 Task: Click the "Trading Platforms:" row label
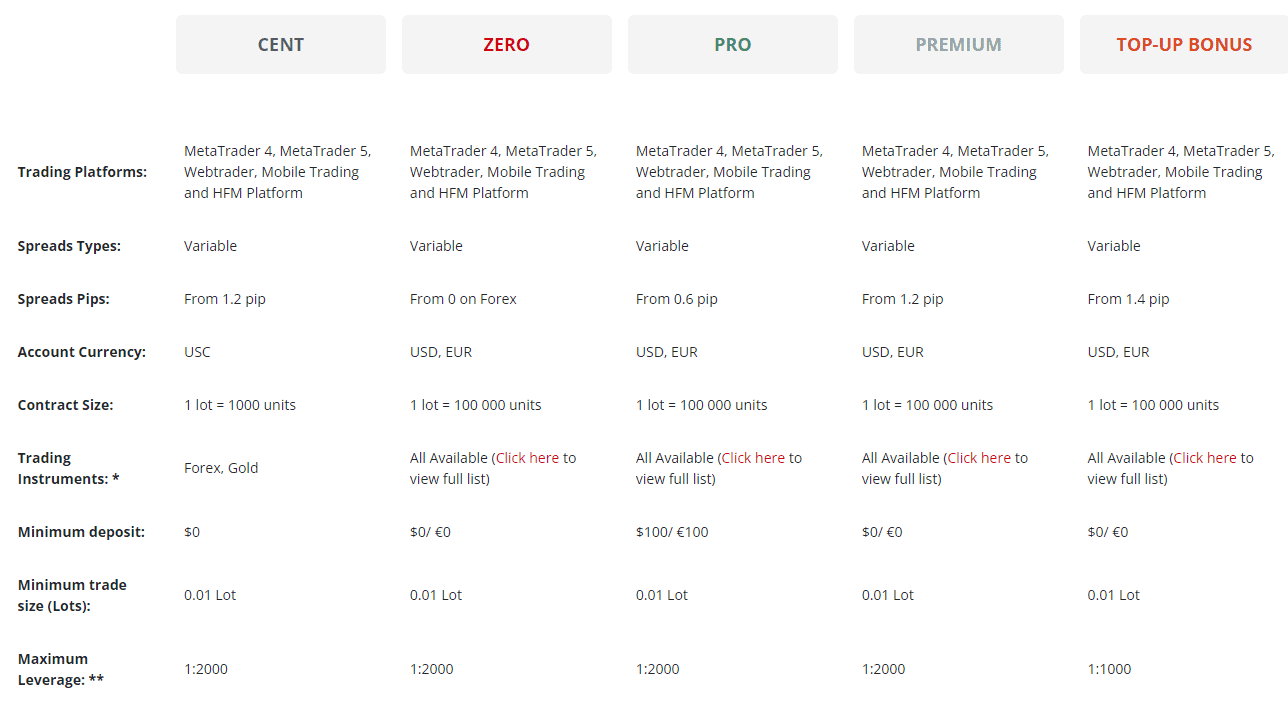[82, 172]
